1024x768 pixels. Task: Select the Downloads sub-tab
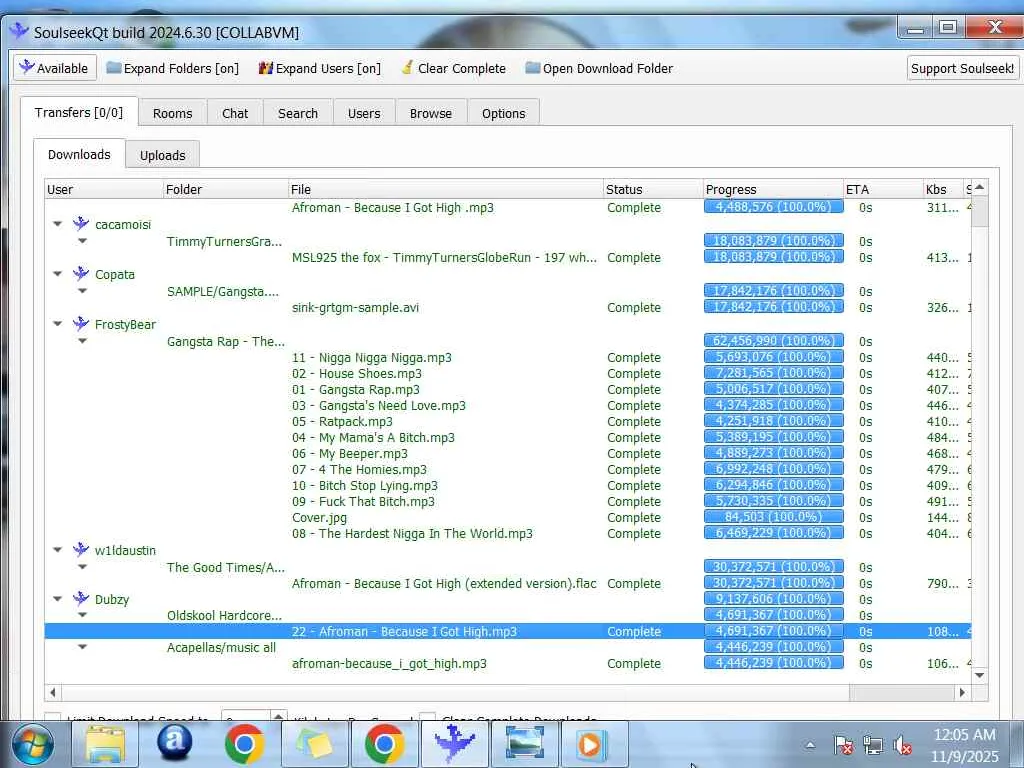coord(79,154)
